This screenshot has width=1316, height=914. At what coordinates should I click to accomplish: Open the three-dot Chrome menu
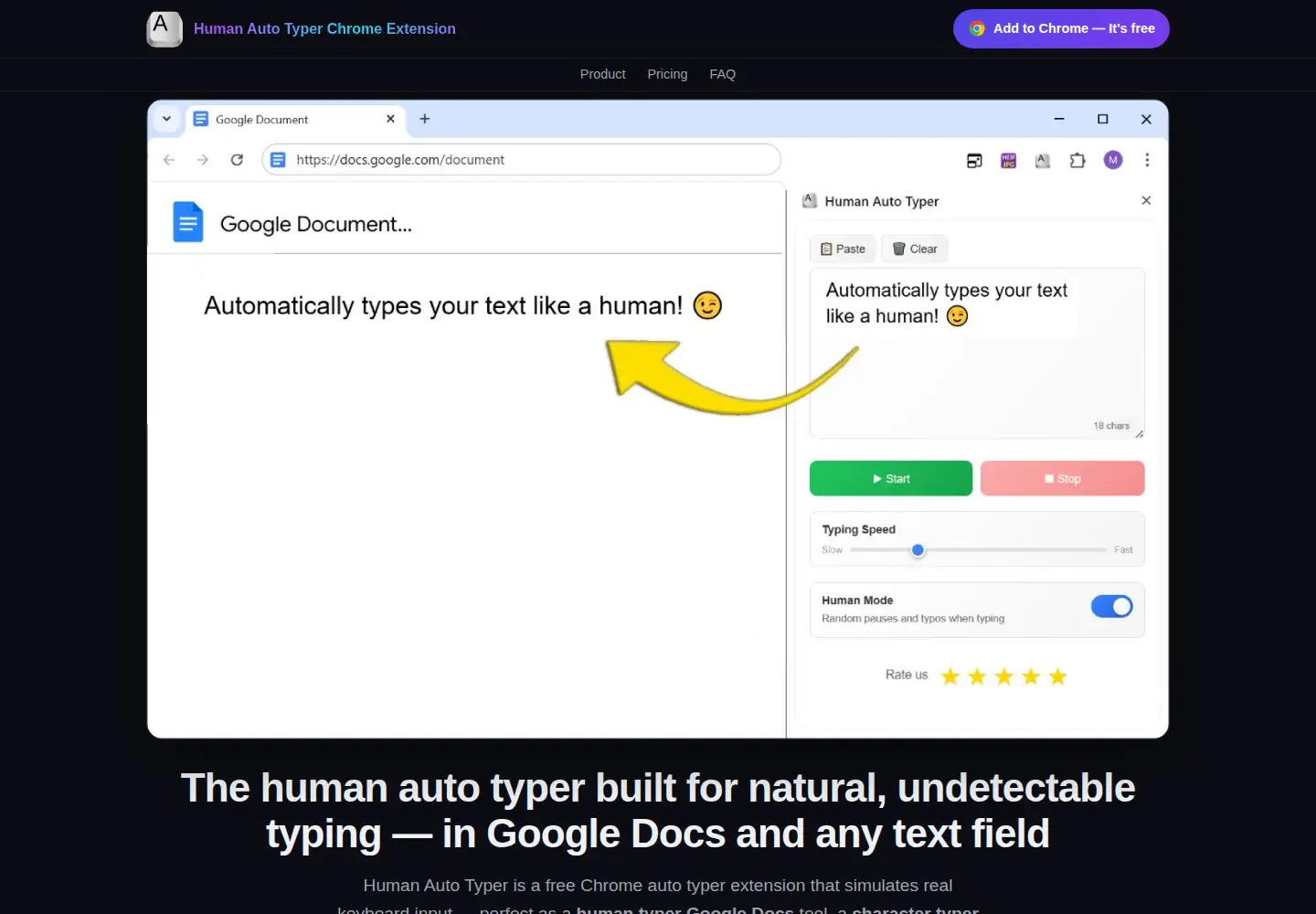click(1147, 160)
